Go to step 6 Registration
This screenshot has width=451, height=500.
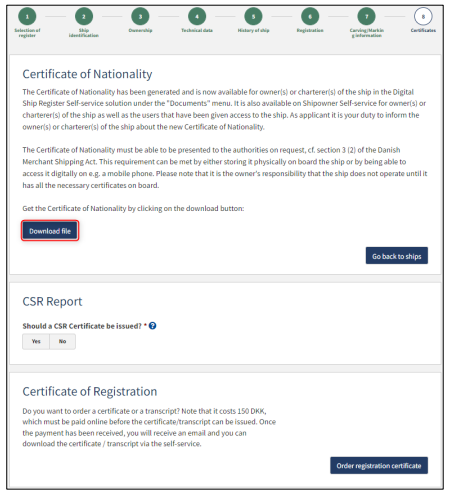tap(310, 16)
